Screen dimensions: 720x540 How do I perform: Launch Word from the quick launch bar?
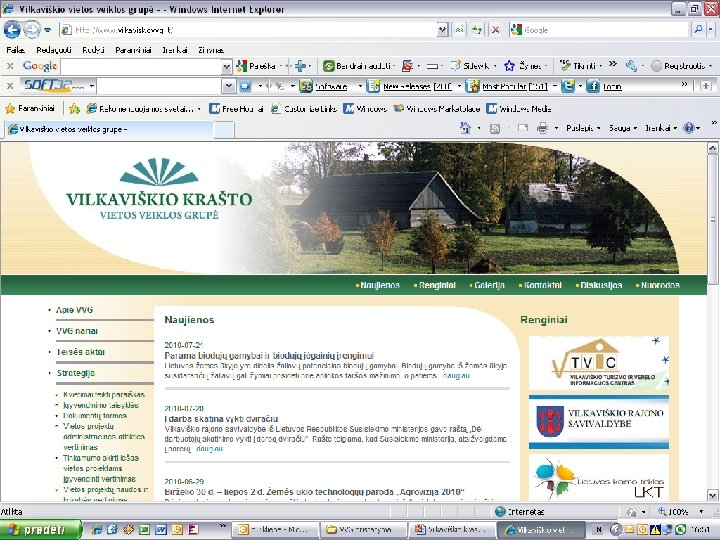(161, 529)
